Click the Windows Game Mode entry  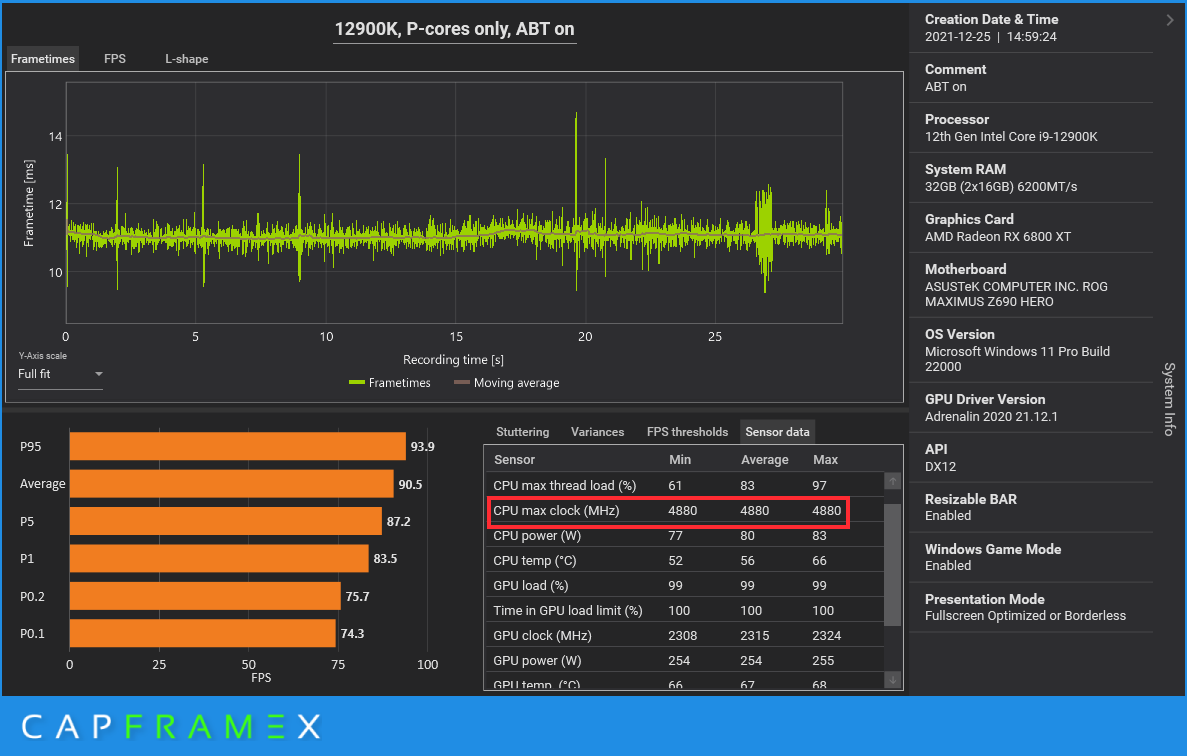pyautogui.click(x=1030, y=557)
